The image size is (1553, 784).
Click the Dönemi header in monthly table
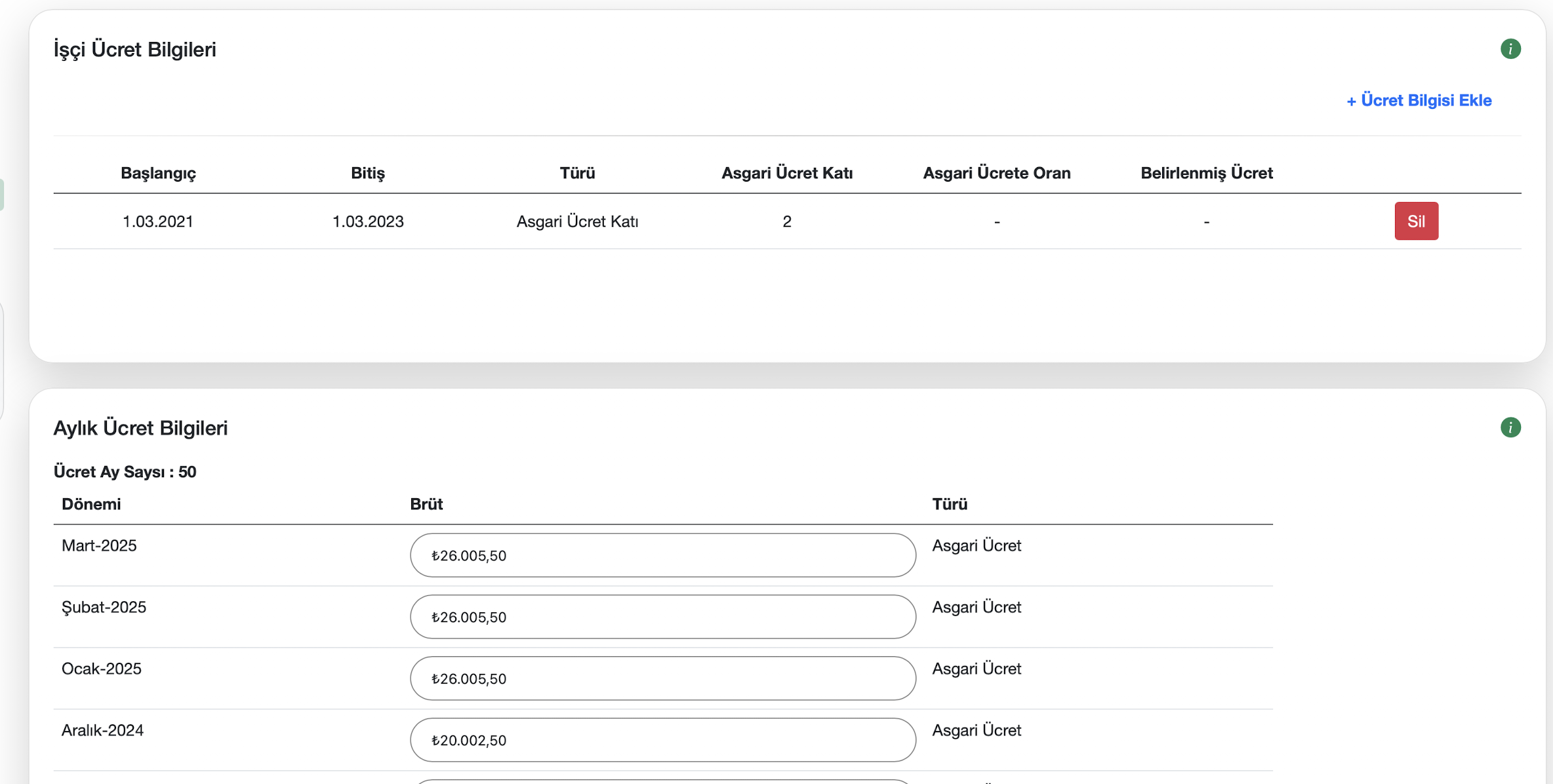click(x=91, y=504)
